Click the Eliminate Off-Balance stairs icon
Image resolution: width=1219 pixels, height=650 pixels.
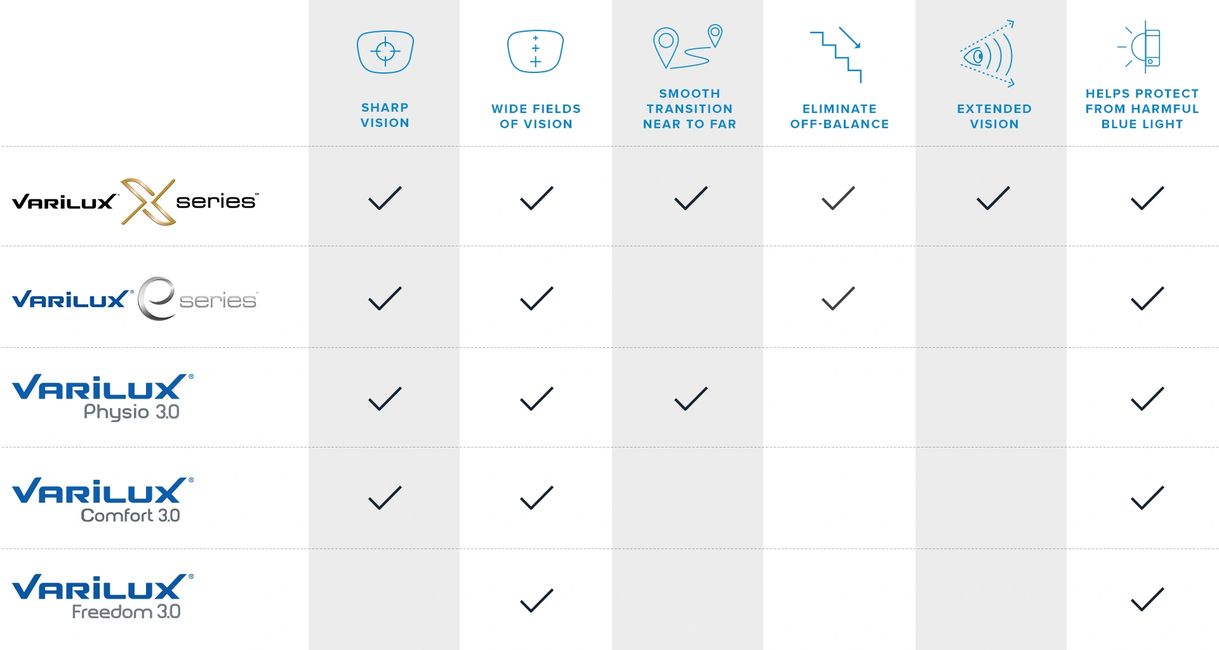point(837,54)
